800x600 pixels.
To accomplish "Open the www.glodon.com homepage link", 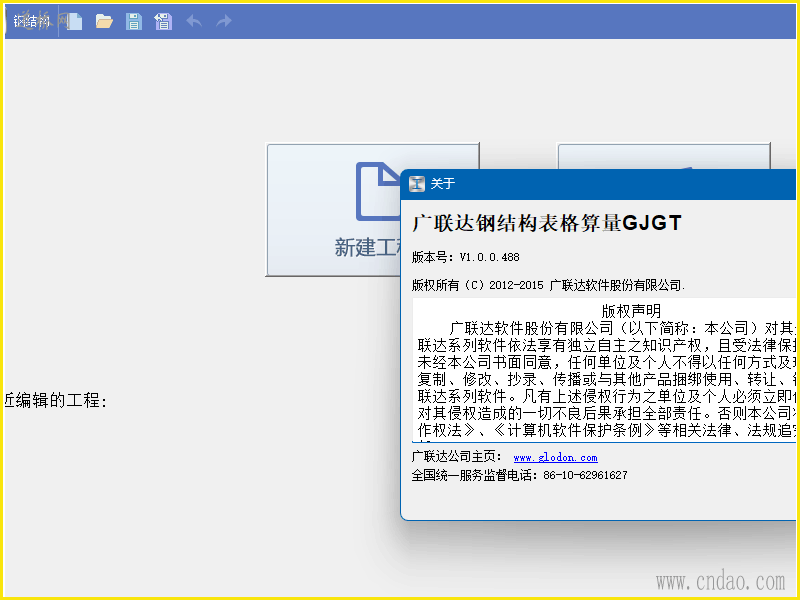I will pyautogui.click(x=555, y=458).
